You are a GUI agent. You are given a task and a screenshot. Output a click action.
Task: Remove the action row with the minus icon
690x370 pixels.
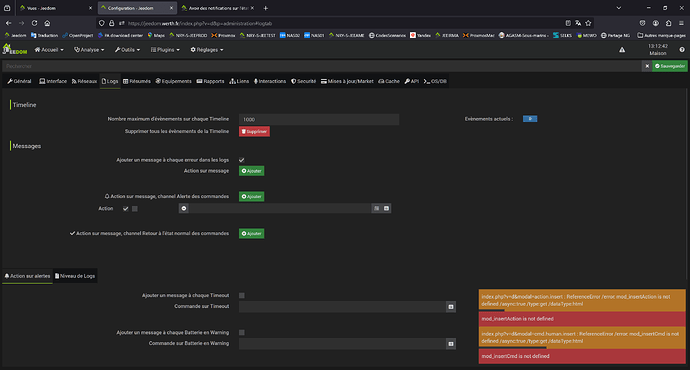(x=184, y=209)
